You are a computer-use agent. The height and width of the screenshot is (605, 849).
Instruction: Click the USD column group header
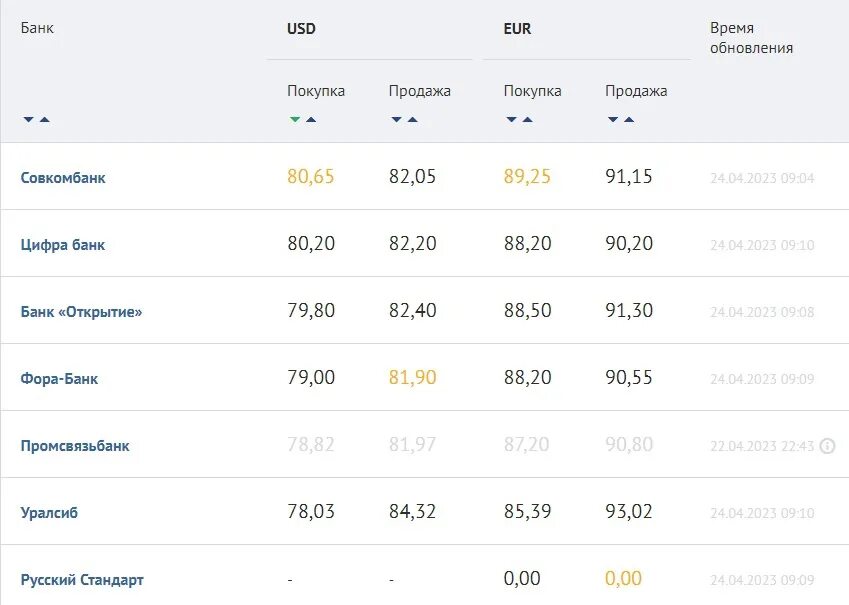tap(301, 29)
